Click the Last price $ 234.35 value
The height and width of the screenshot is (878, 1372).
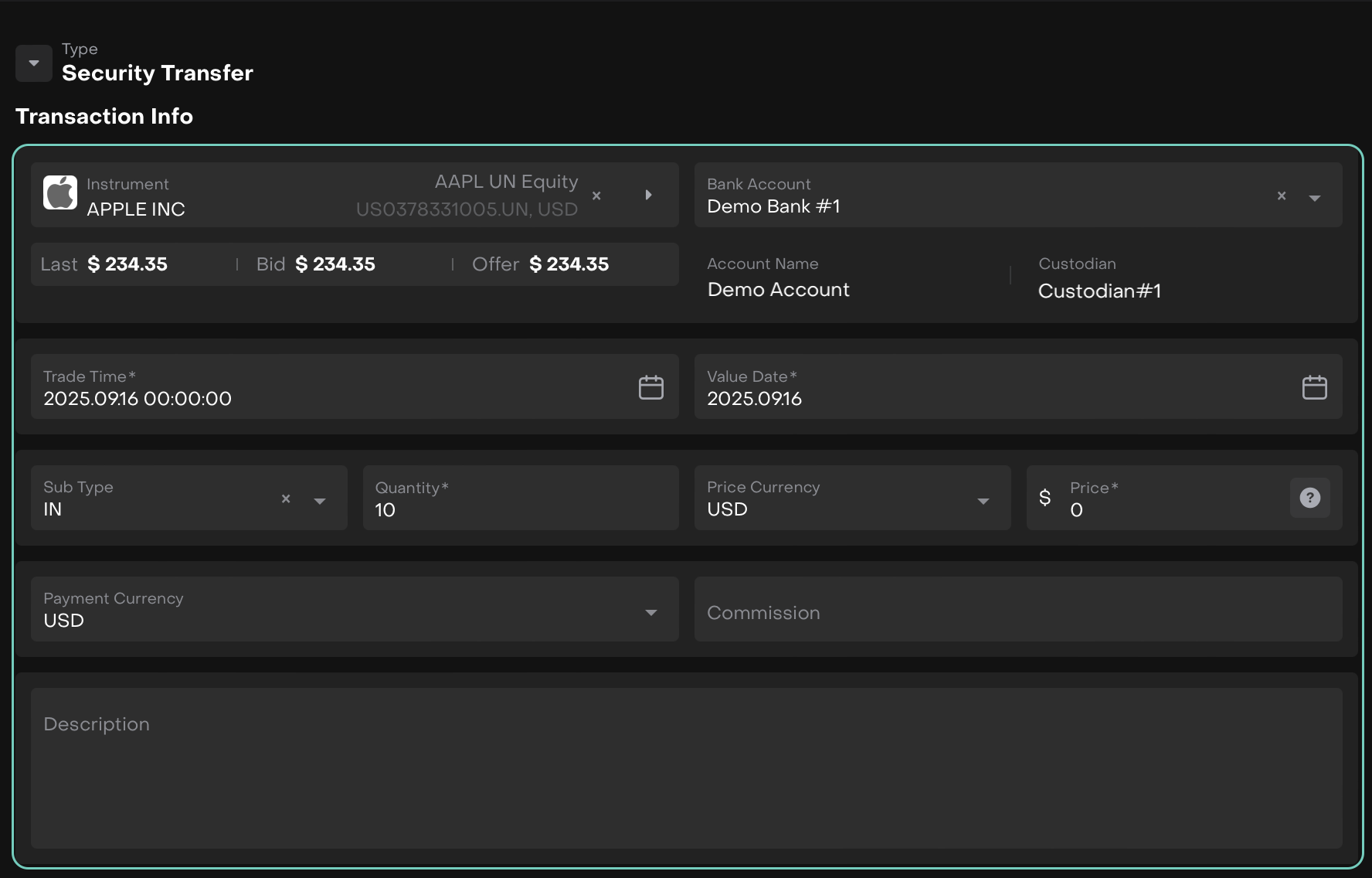[127, 264]
